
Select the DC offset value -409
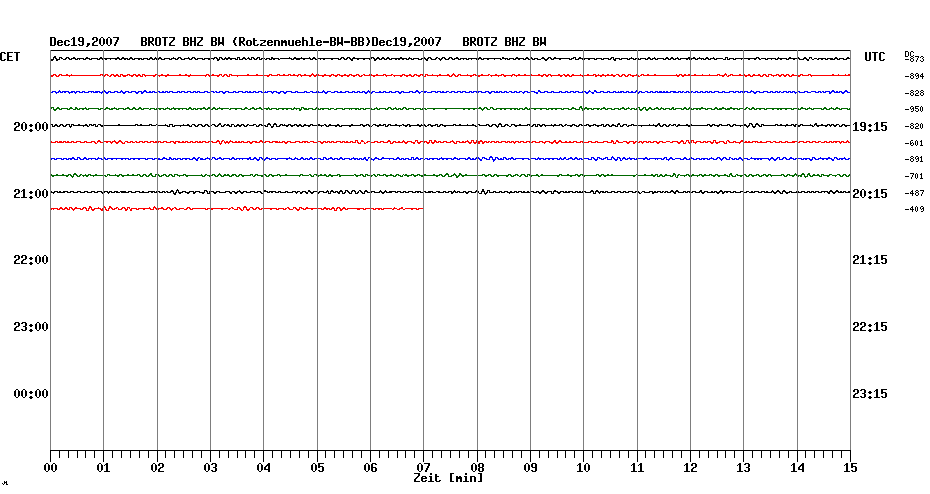pos(914,209)
